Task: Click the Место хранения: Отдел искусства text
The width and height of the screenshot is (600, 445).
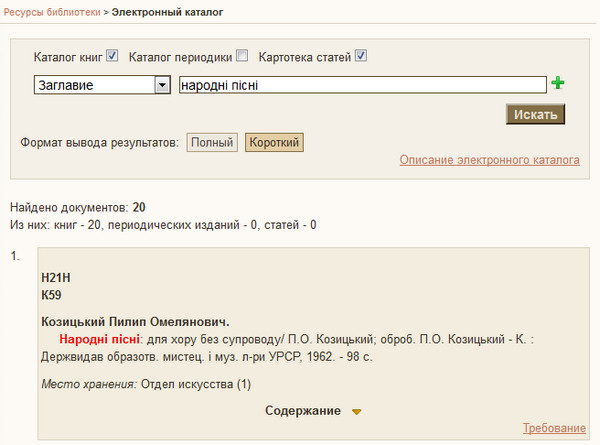Action: point(146,384)
